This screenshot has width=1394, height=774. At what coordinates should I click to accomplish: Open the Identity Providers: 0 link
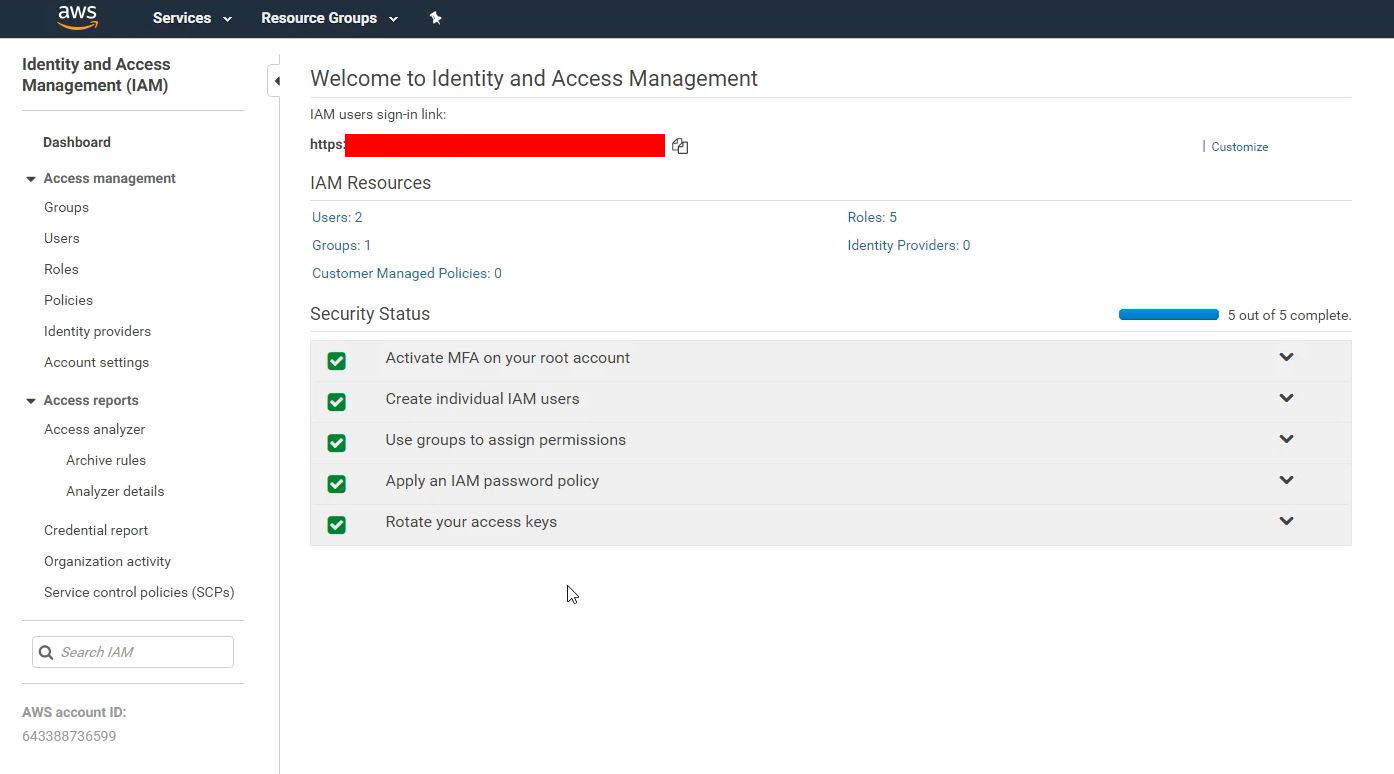pos(909,245)
